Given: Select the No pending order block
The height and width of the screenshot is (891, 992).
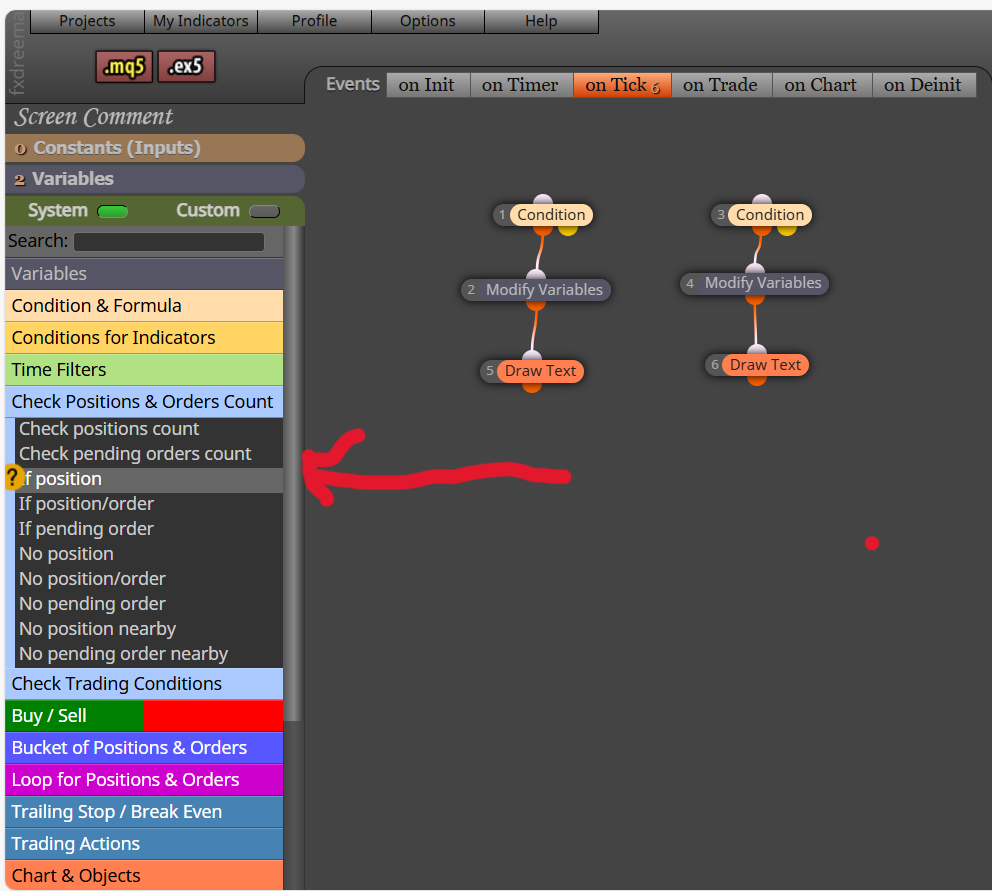Looking at the screenshot, I should tap(149, 604).
